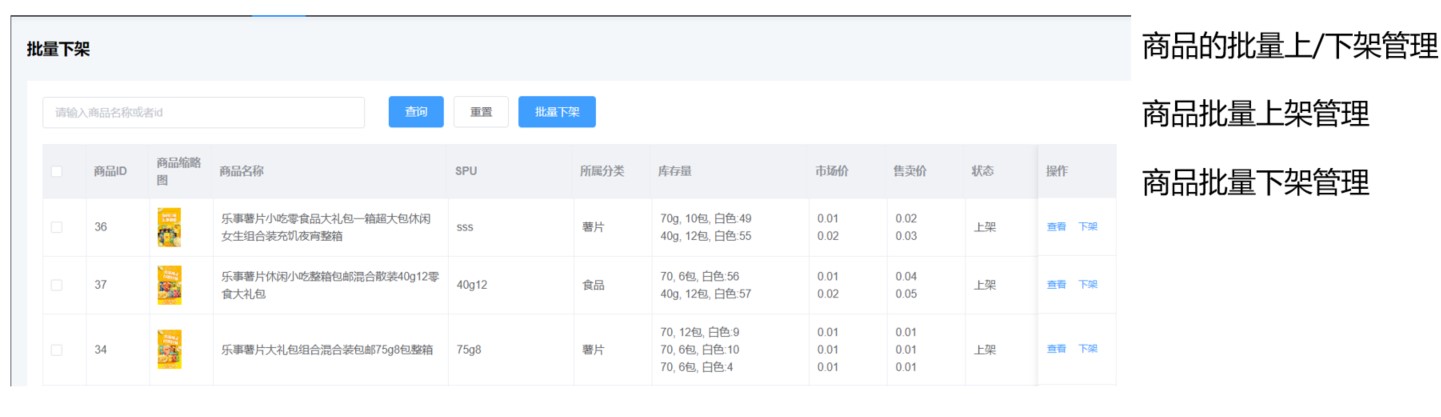Toggle the select-all checkbox in table header
This screenshot has width=1441, height=417.
[x=57, y=171]
